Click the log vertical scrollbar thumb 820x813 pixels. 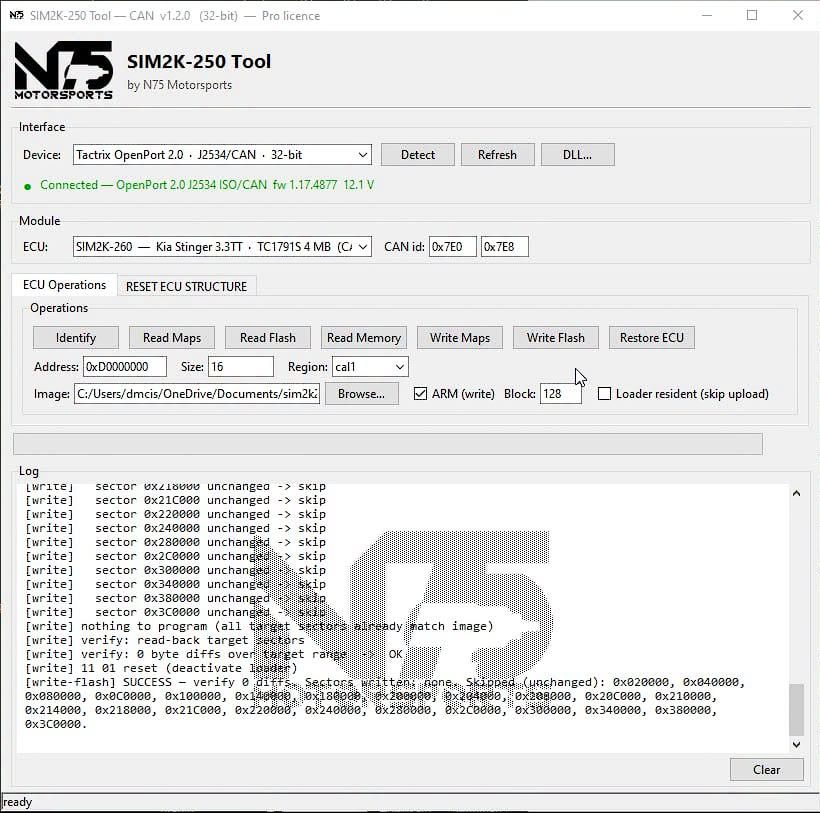pyautogui.click(x=796, y=709)
